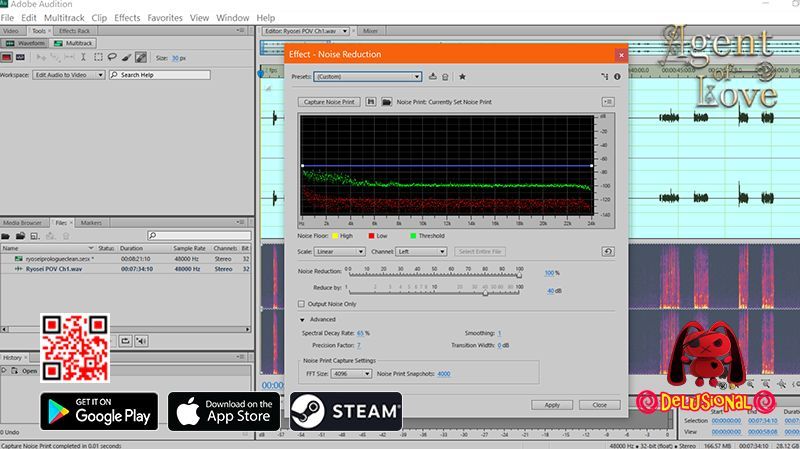Load a noise print from folder icon
The width and height of the screenshot is (800, 449).
point(386,102)
